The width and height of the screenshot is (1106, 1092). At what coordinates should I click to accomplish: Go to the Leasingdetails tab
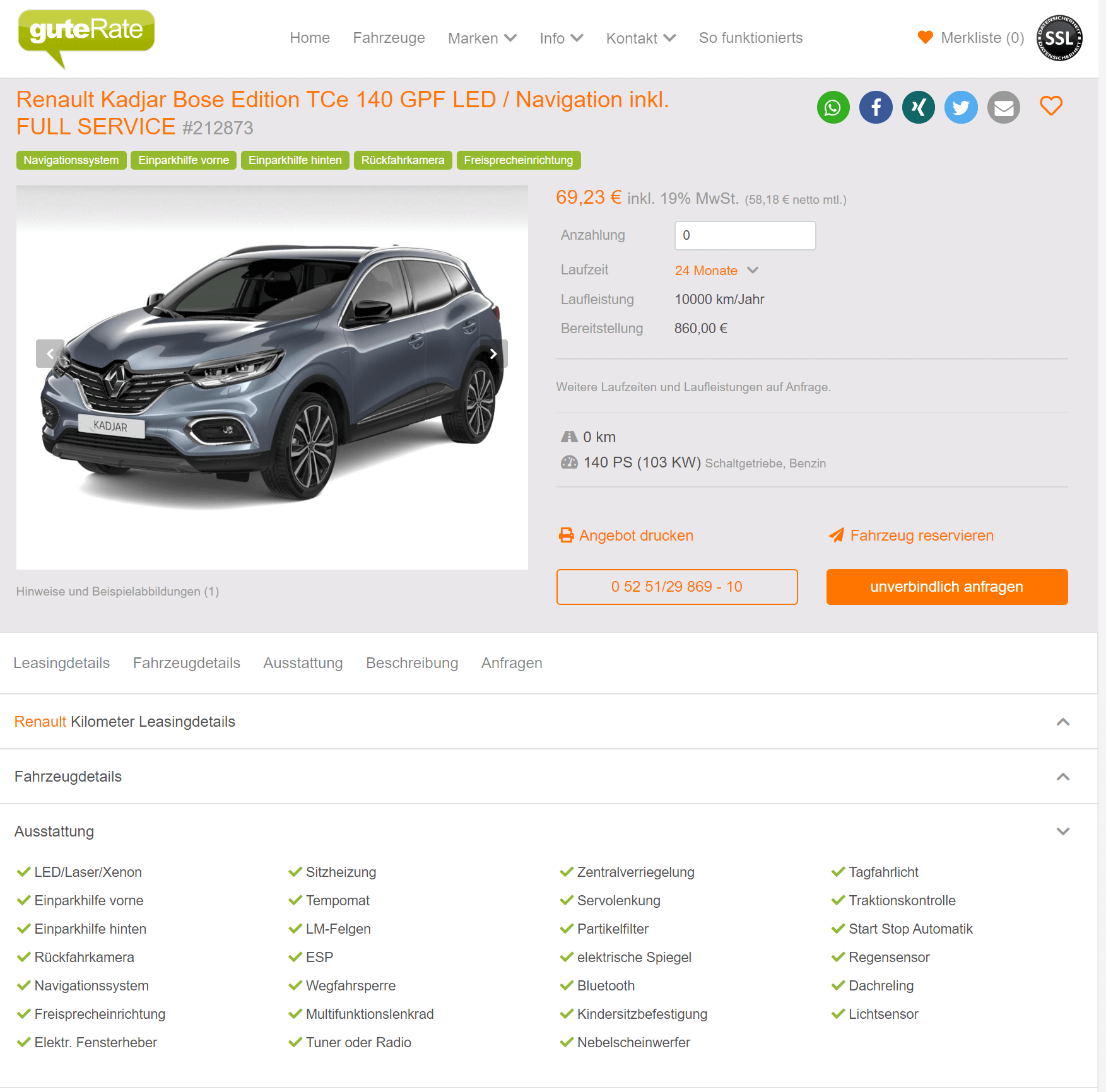click(62, 663)
